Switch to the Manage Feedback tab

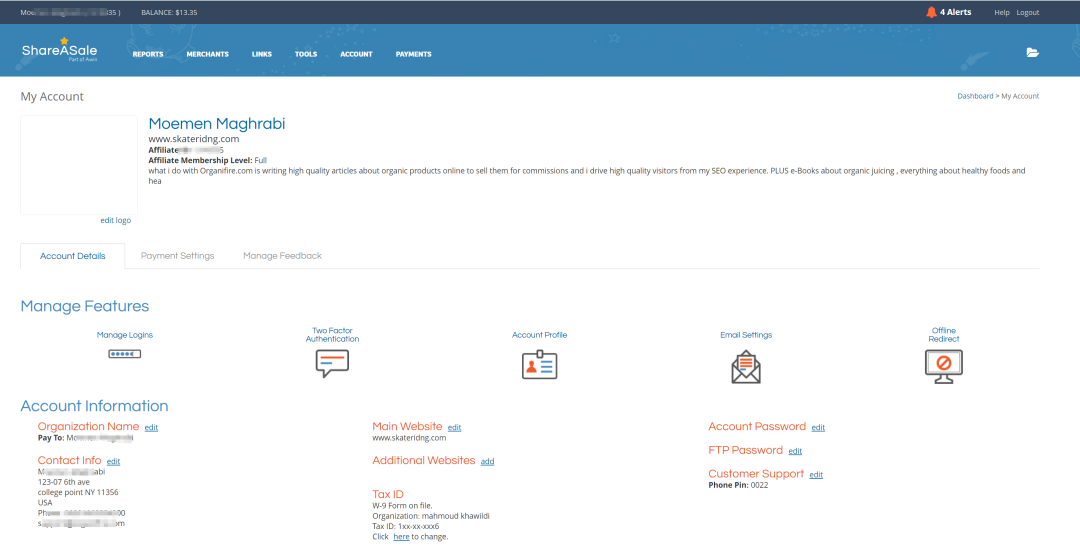pyautogui.click(x=282, y=256)
